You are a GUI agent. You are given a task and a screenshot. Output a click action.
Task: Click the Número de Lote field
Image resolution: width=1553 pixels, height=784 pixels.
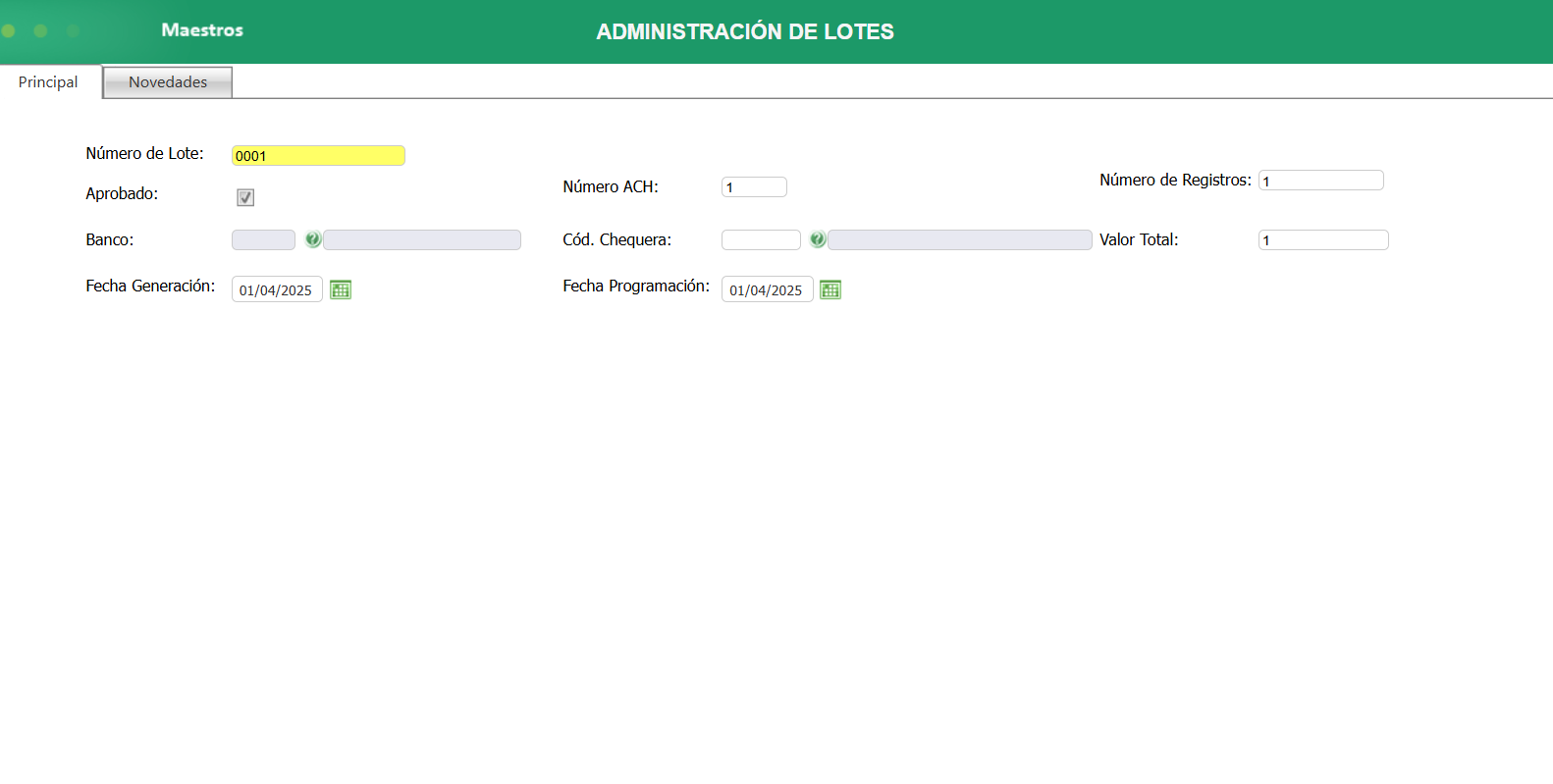click(318, 155)
